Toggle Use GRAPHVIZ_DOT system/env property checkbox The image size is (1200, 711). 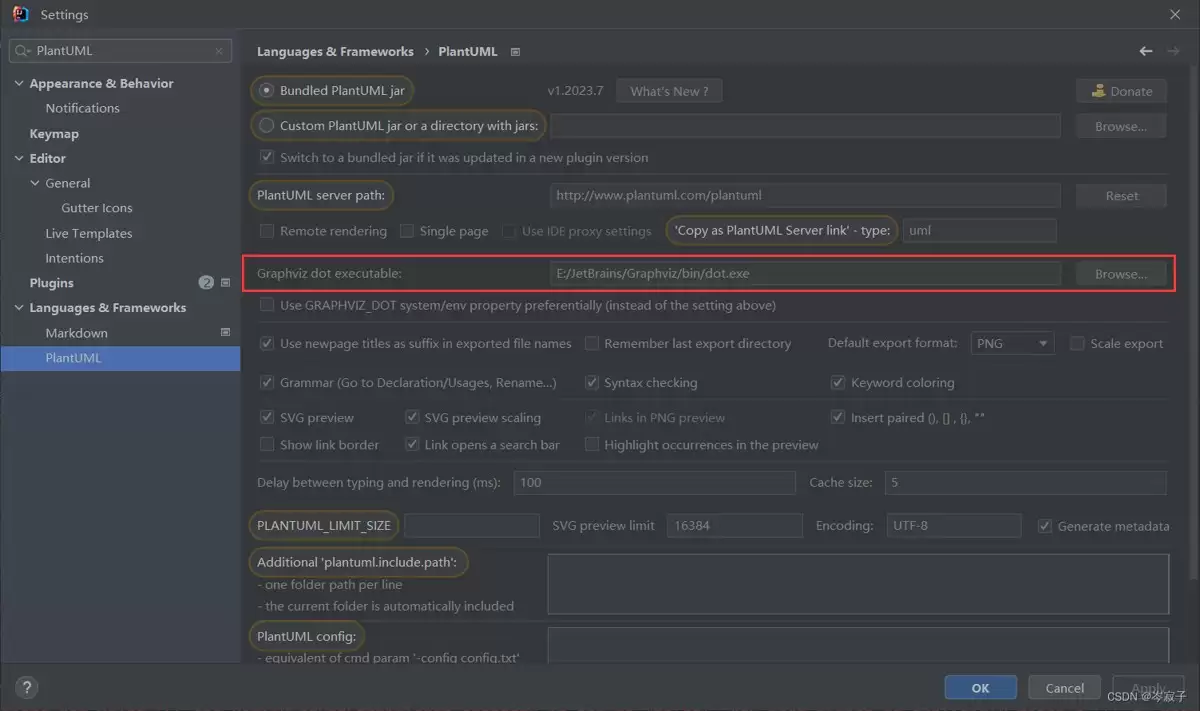[x=266, y=305]
